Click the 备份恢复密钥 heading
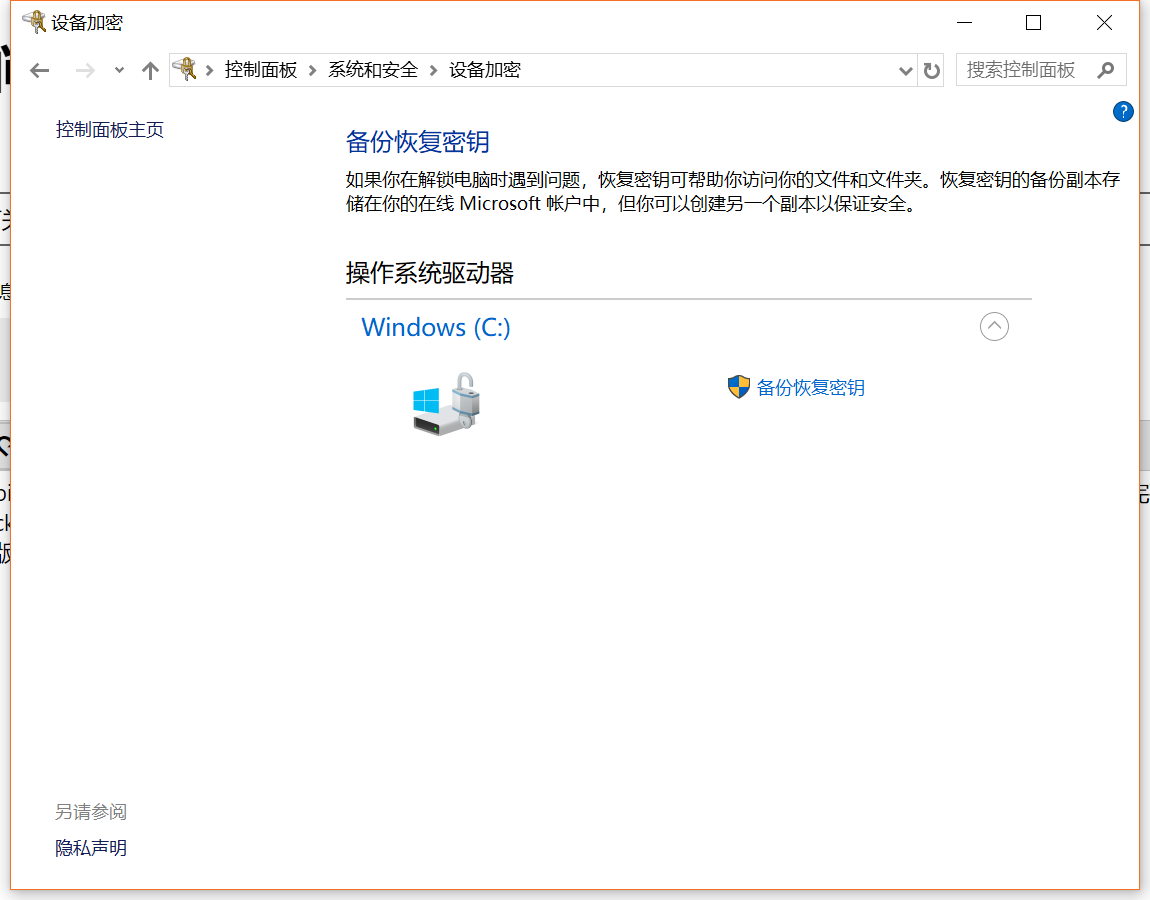 coord(417,142)
